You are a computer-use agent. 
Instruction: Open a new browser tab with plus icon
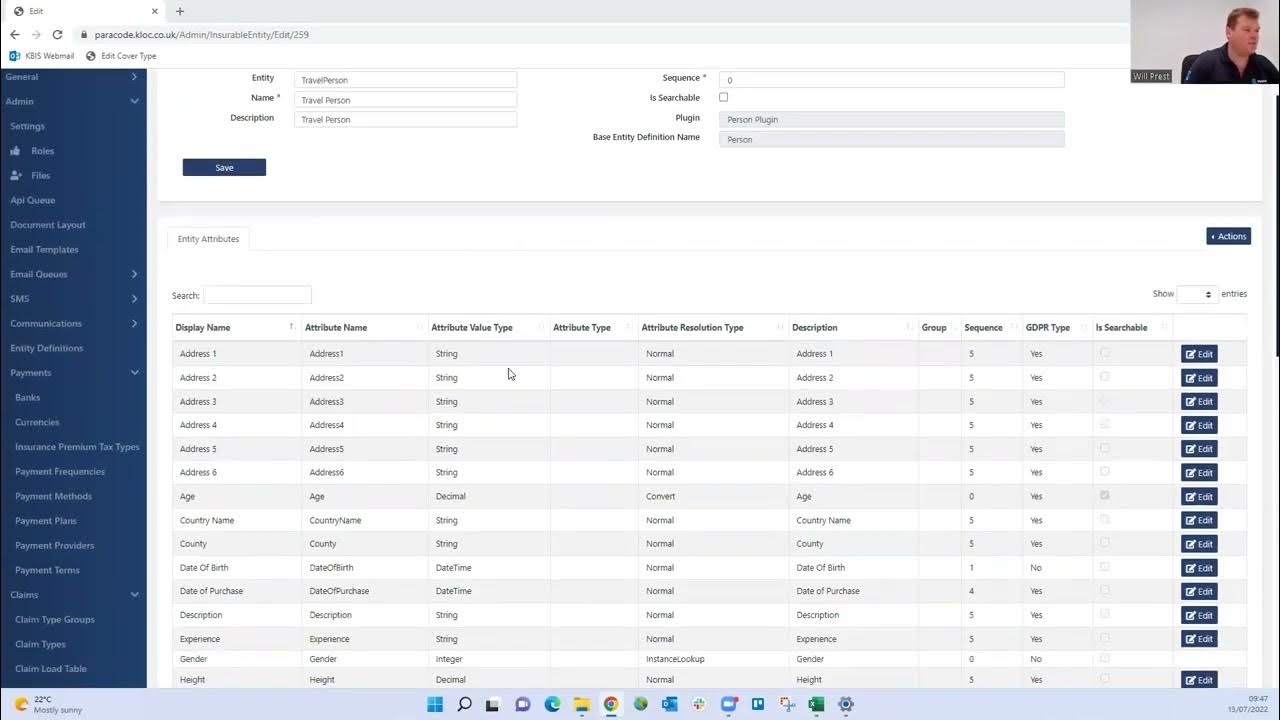(x=180, y=11)
